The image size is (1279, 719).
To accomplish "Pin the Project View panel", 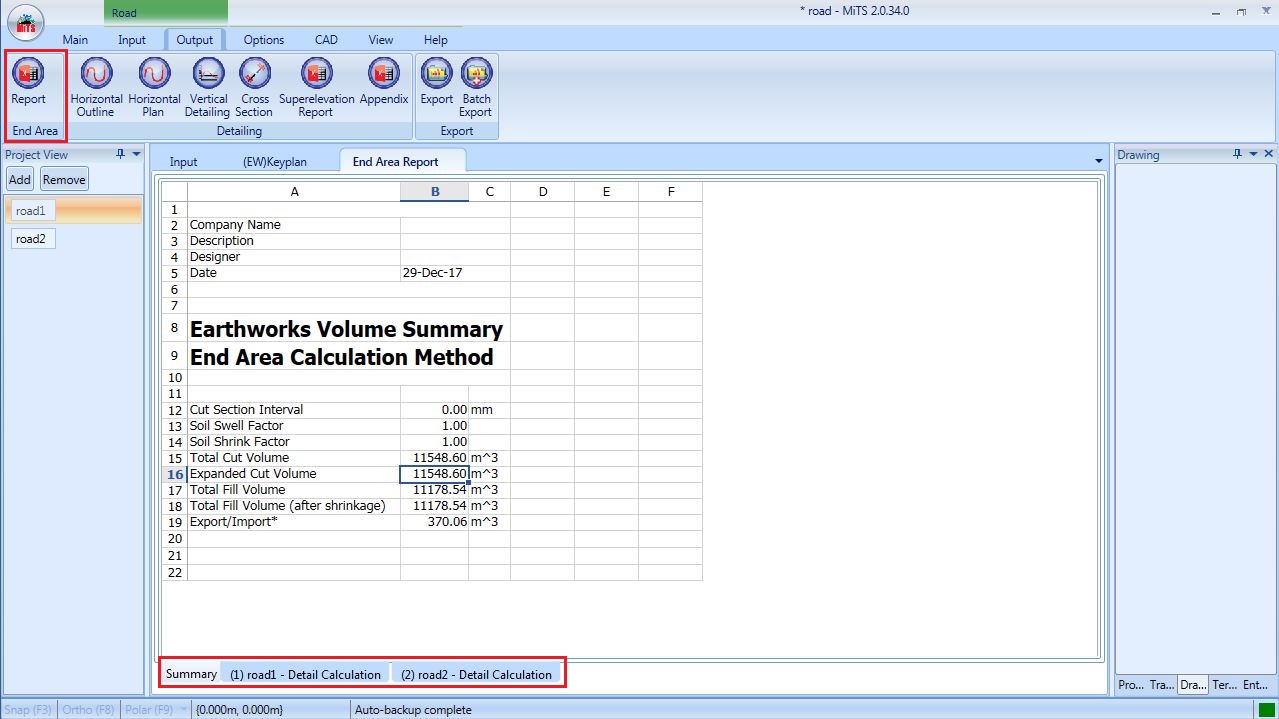I will [x=121, y=154].
